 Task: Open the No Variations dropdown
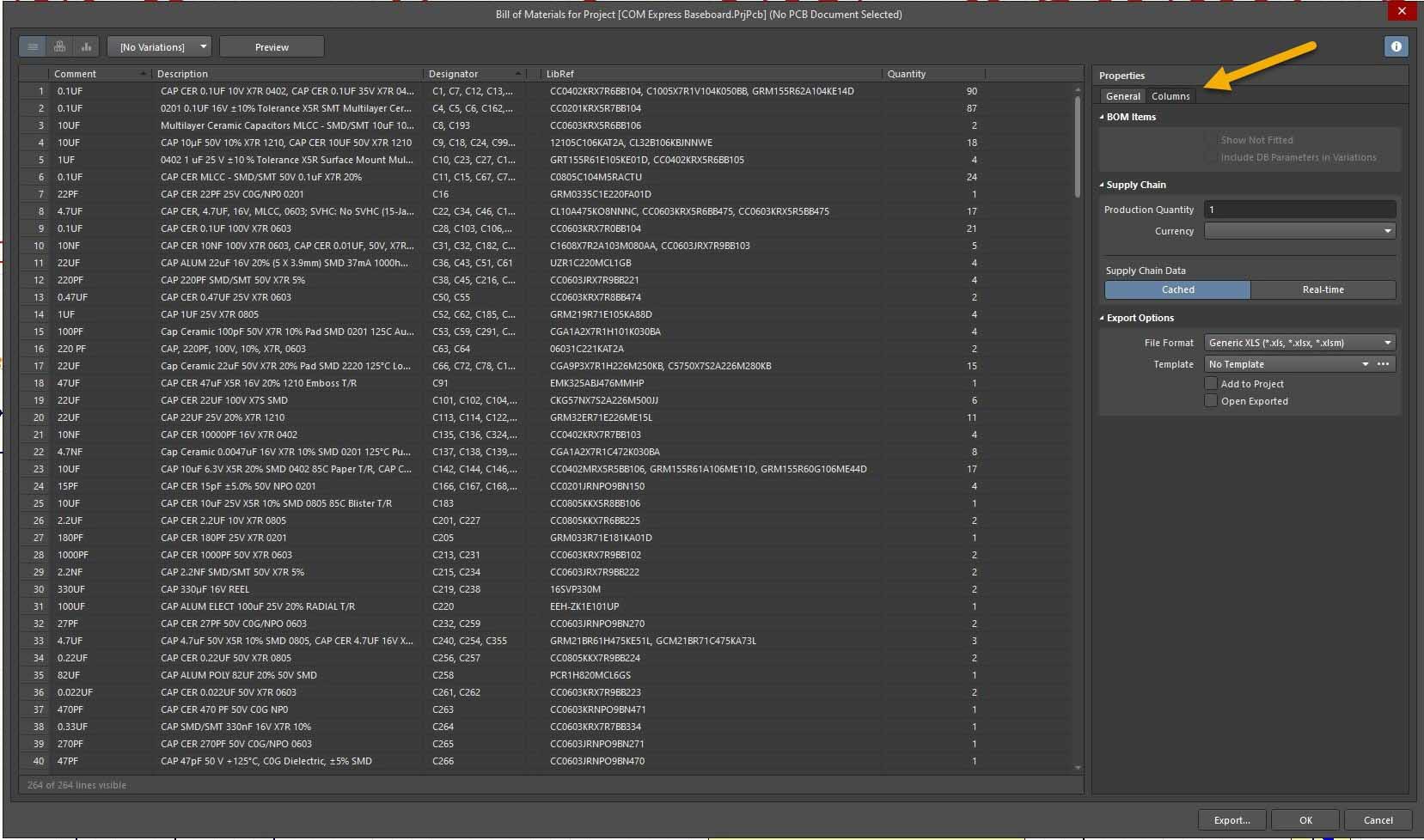click(x=159, y=46)
